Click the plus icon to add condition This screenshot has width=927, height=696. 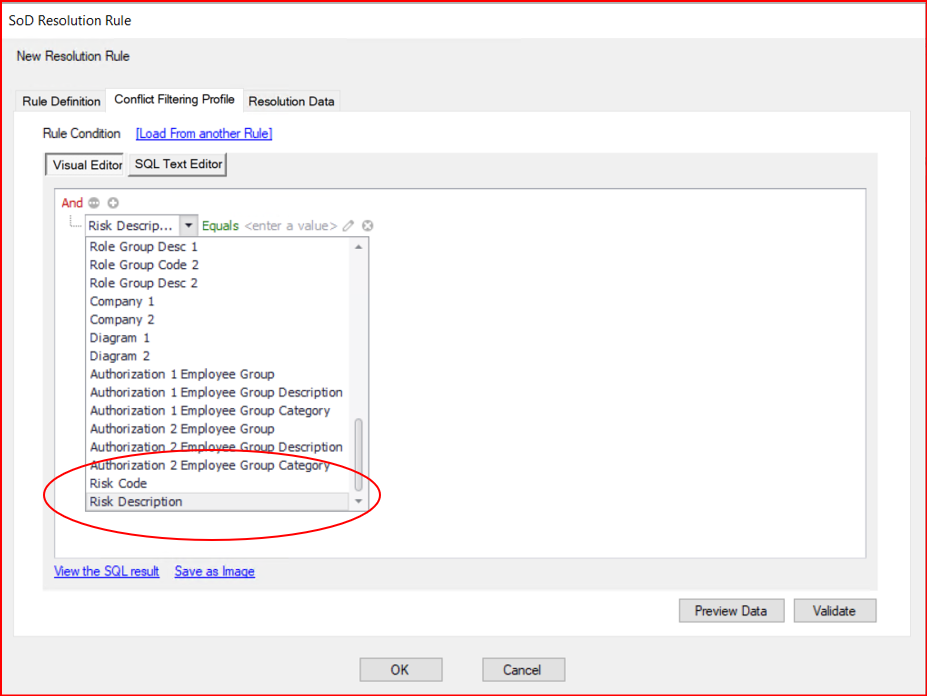click(x=113, y=203)
